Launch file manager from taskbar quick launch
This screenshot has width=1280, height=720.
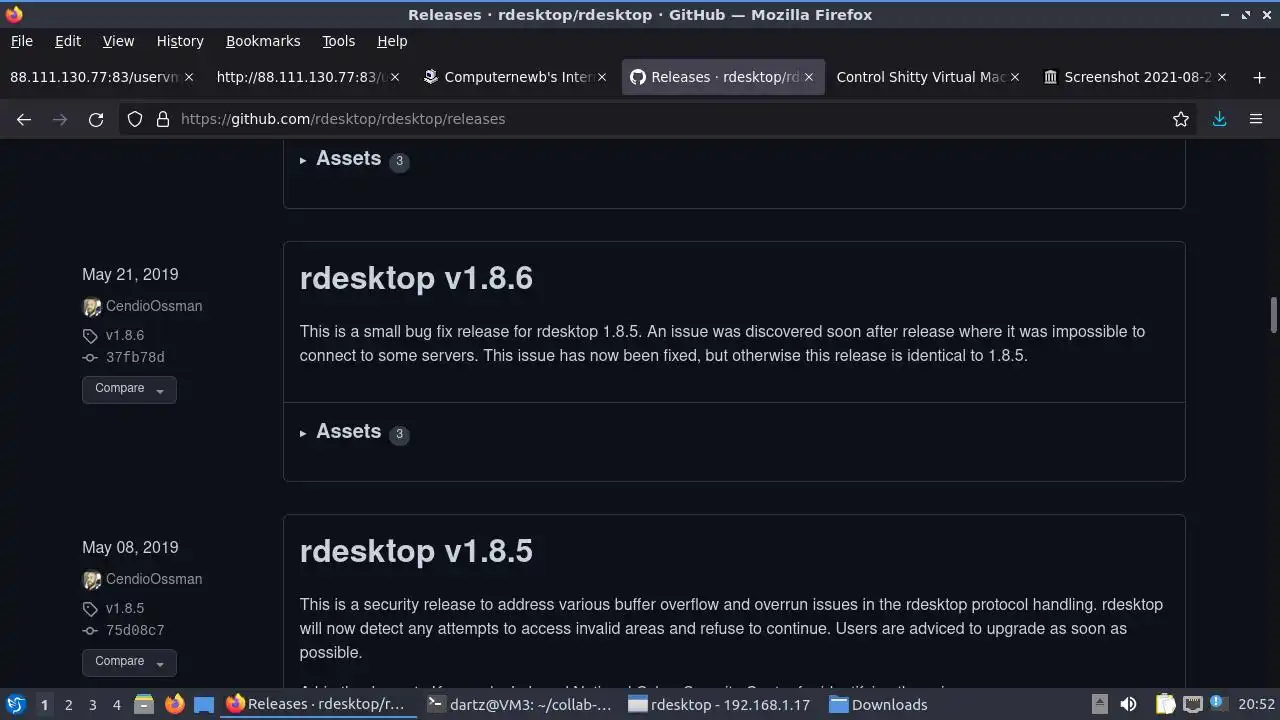pos(143,704)
